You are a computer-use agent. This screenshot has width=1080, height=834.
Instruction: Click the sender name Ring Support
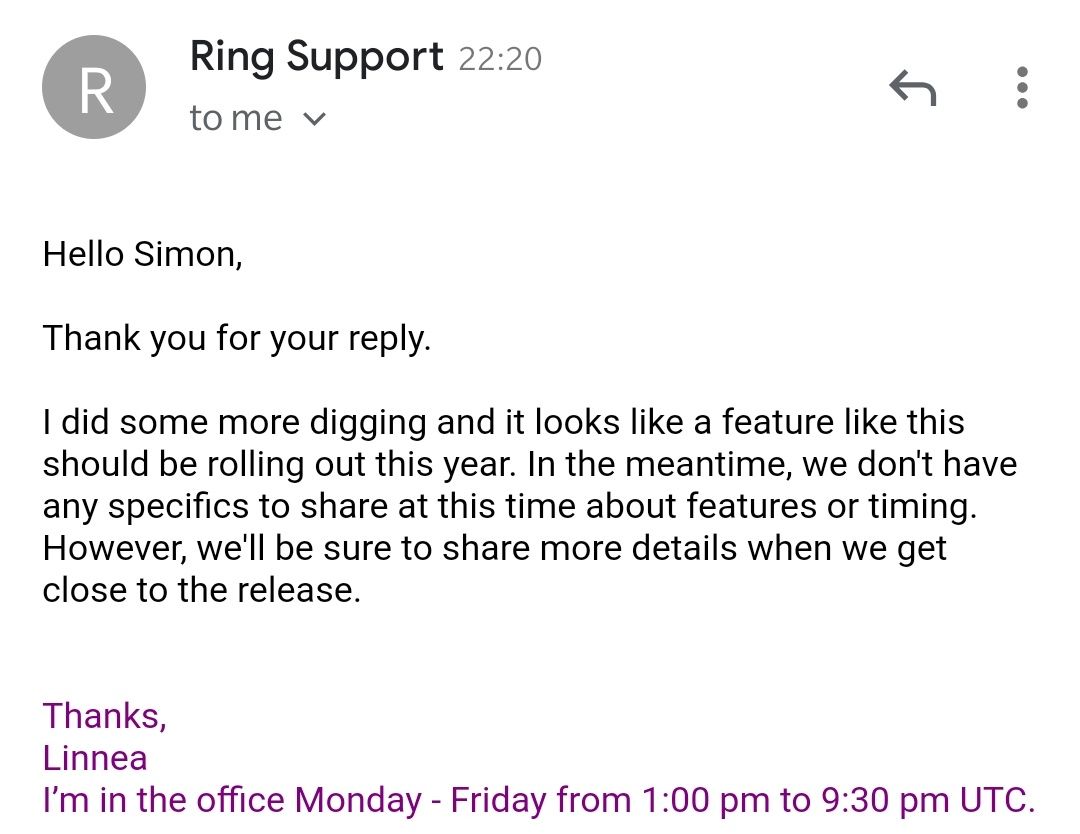click(x=316, y=56)
